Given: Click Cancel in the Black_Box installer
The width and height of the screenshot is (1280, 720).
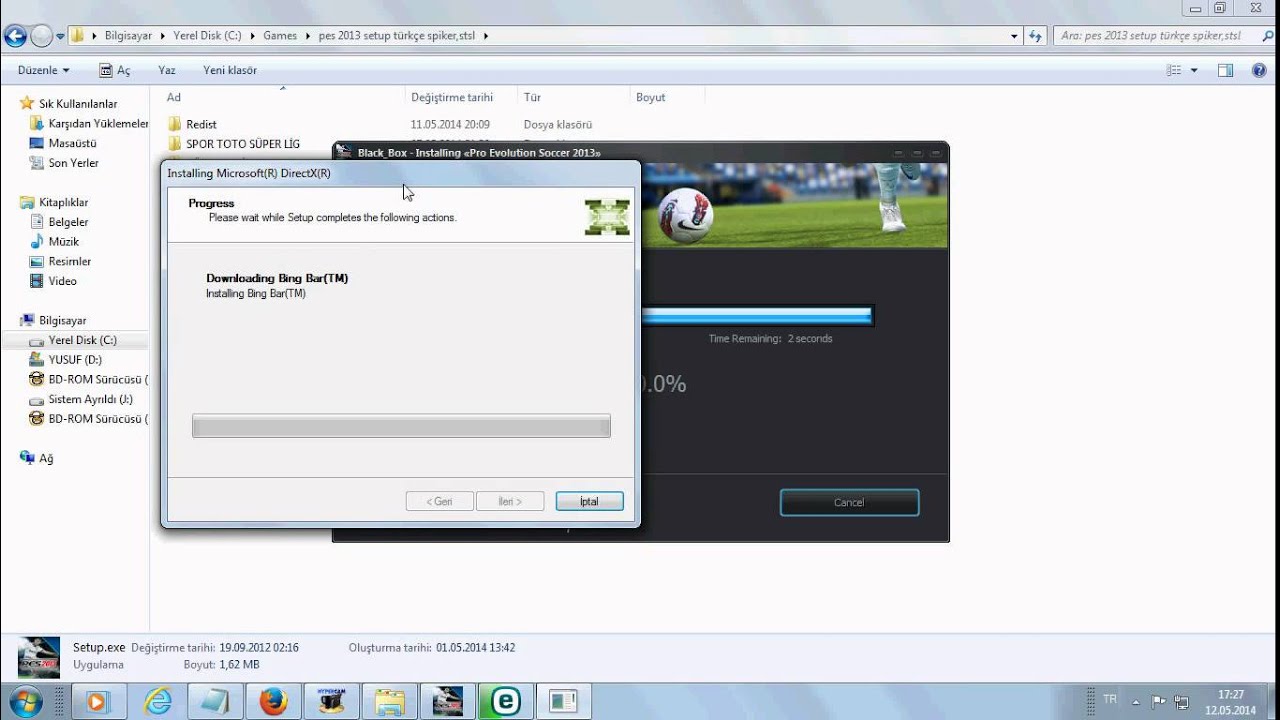Looking at the screenshot, I should [x=849, y=502].
